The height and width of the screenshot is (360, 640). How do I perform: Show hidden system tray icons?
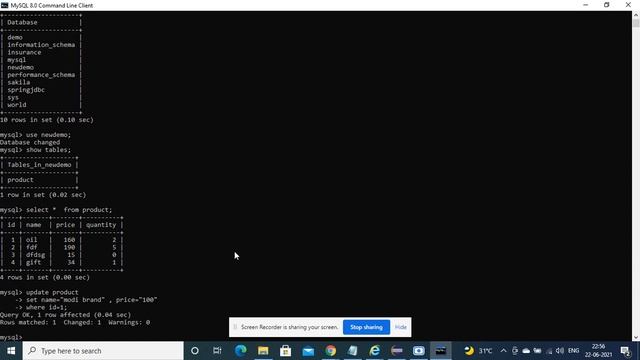click(503, 351)
